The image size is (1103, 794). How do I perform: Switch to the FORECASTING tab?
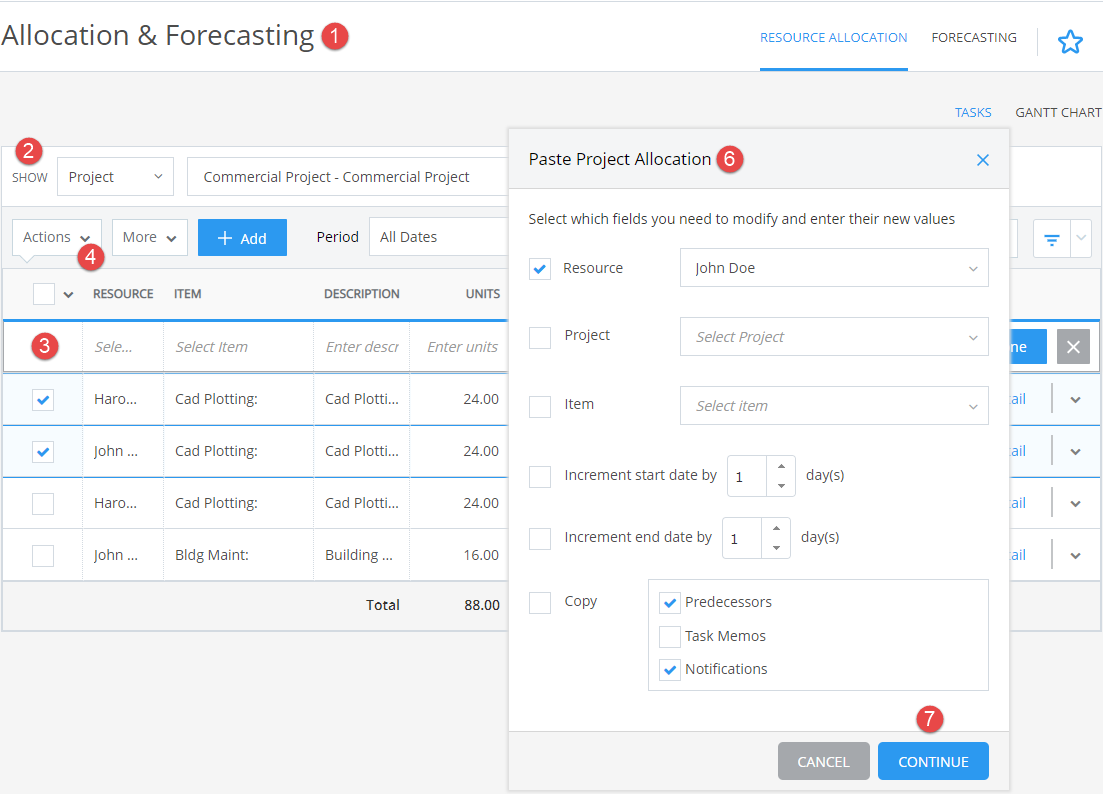(973, 37)
